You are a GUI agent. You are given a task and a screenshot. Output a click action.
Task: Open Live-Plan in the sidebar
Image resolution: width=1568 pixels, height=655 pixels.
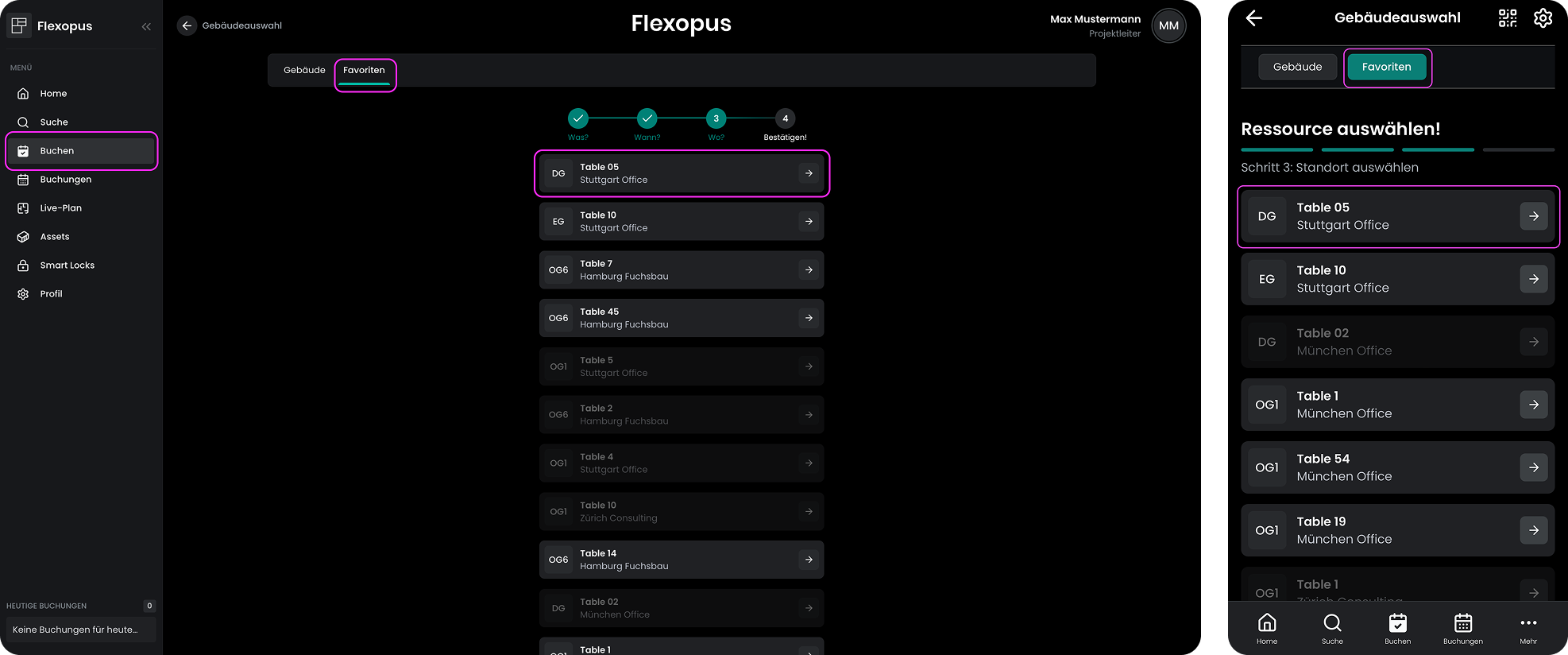60,208
